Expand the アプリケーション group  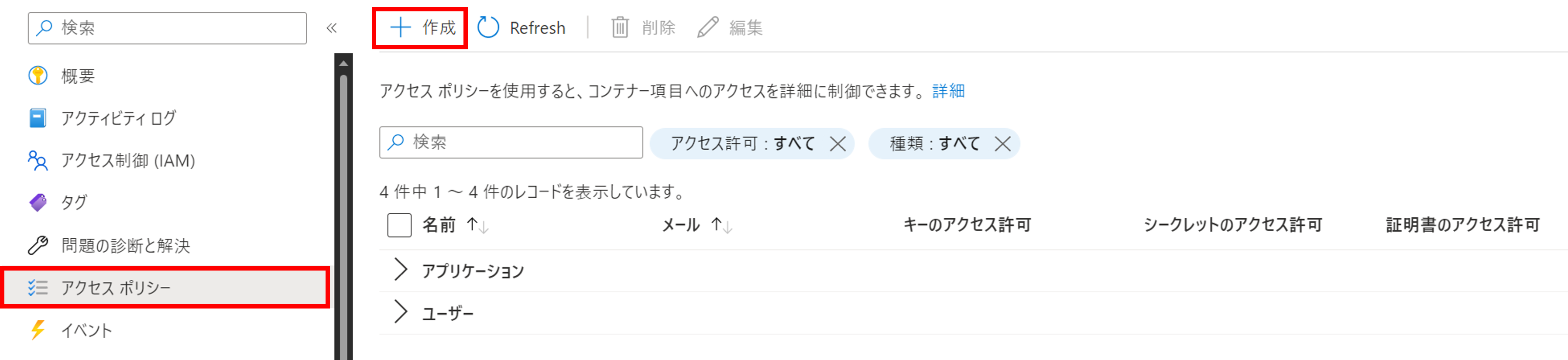pyautogui.click(x=400, y=269)
